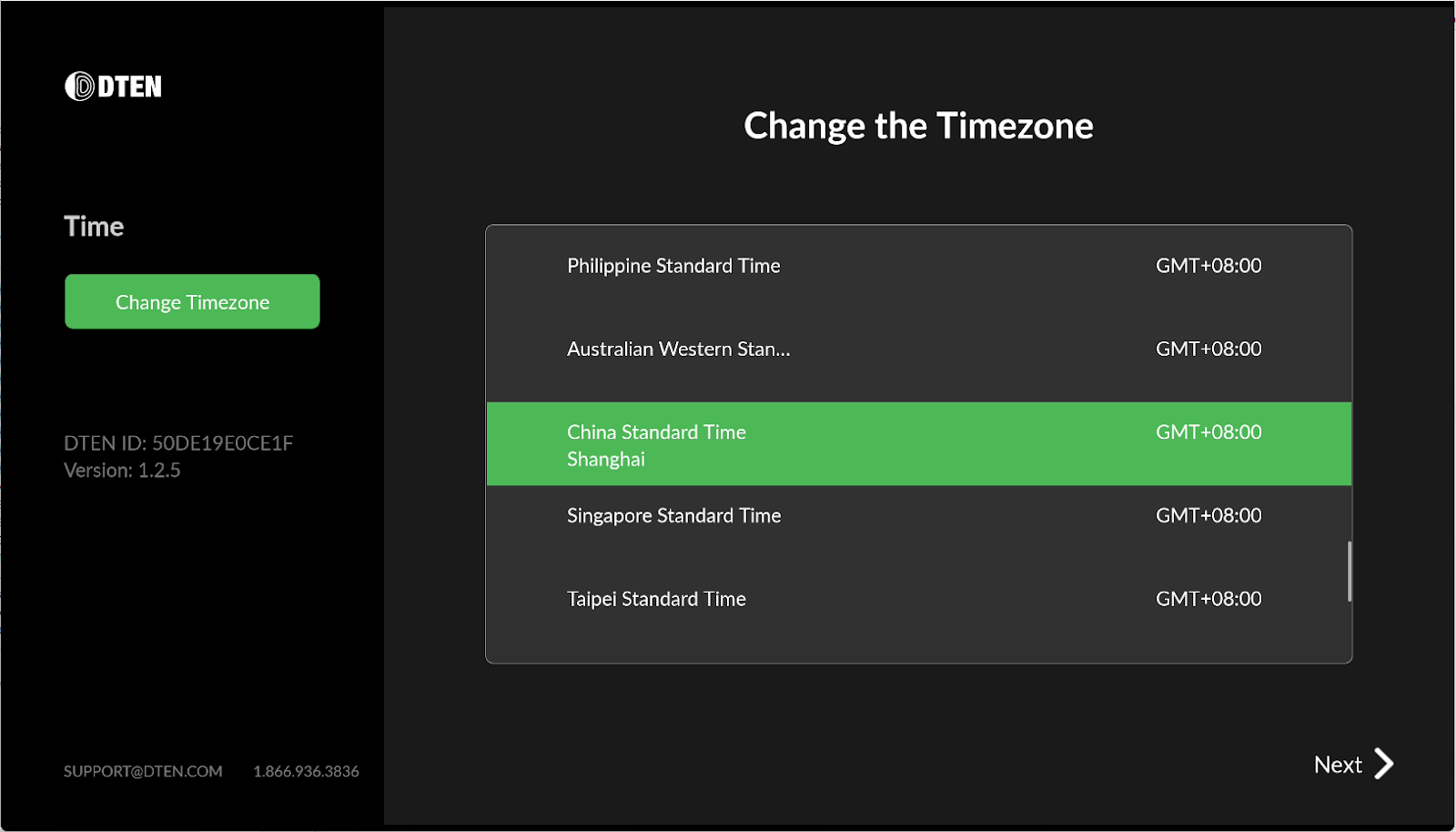
Task: Click GMT+08:00 offset in Philippine row
Action: click(x=1208, y=266)
